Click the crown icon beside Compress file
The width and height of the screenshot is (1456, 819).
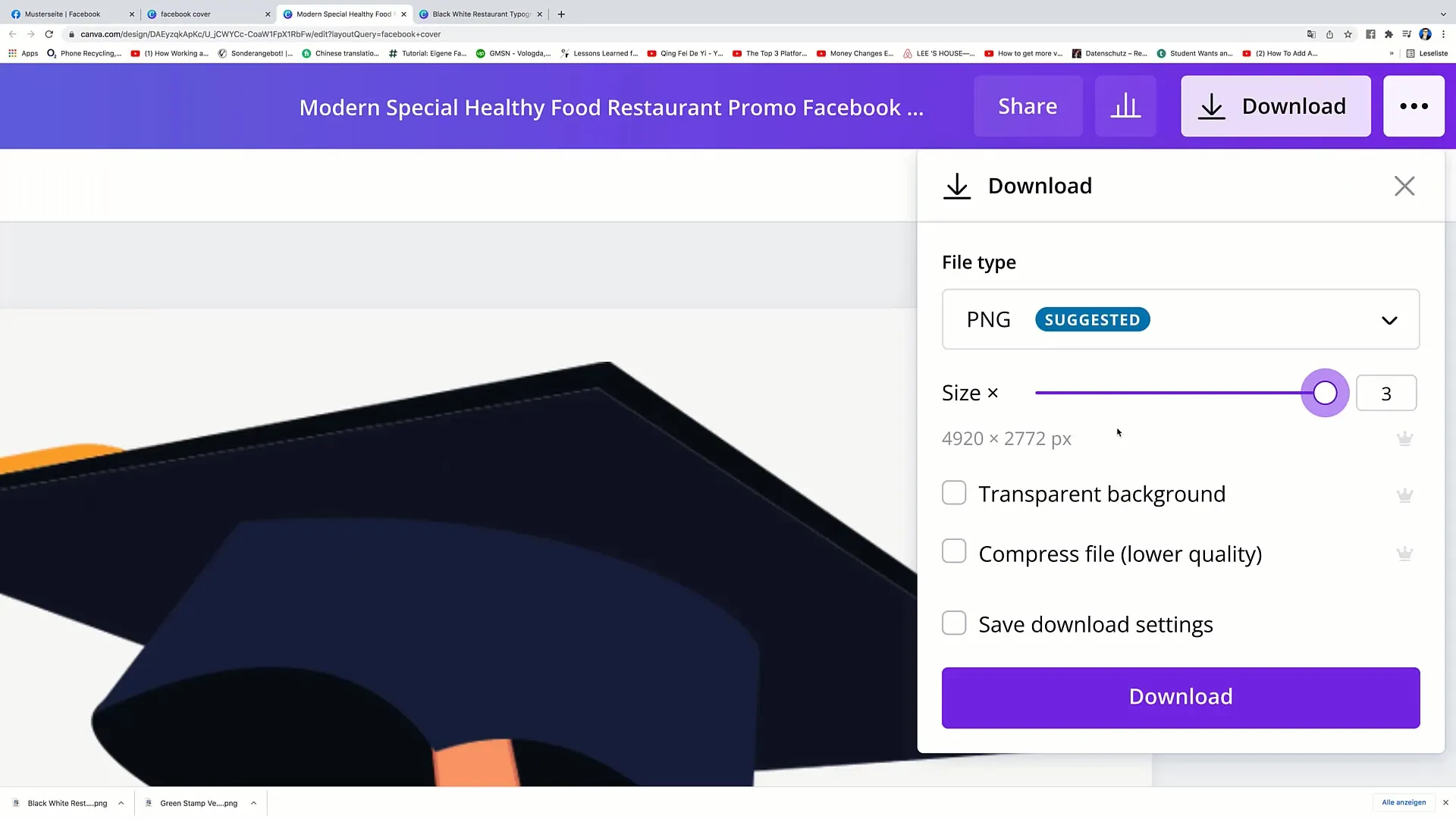pyautogui.click(x=1404, y=554)
